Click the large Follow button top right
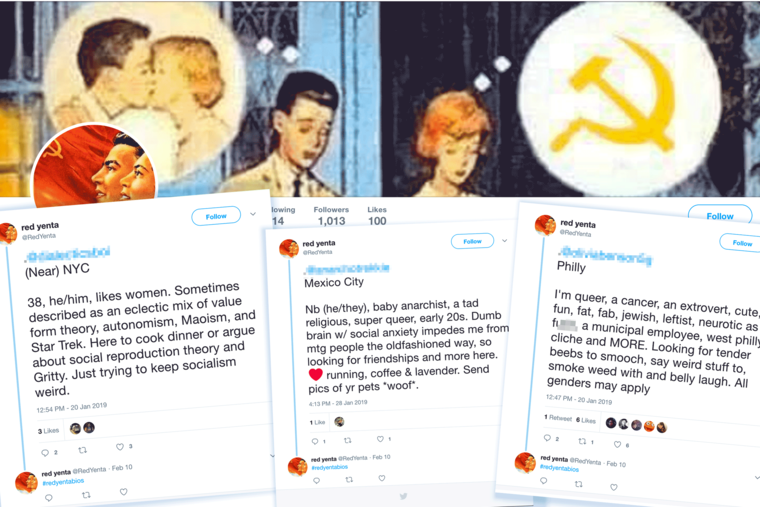Image resolution: width=760 pixels, height=507 pixels. tap(720, 216)
